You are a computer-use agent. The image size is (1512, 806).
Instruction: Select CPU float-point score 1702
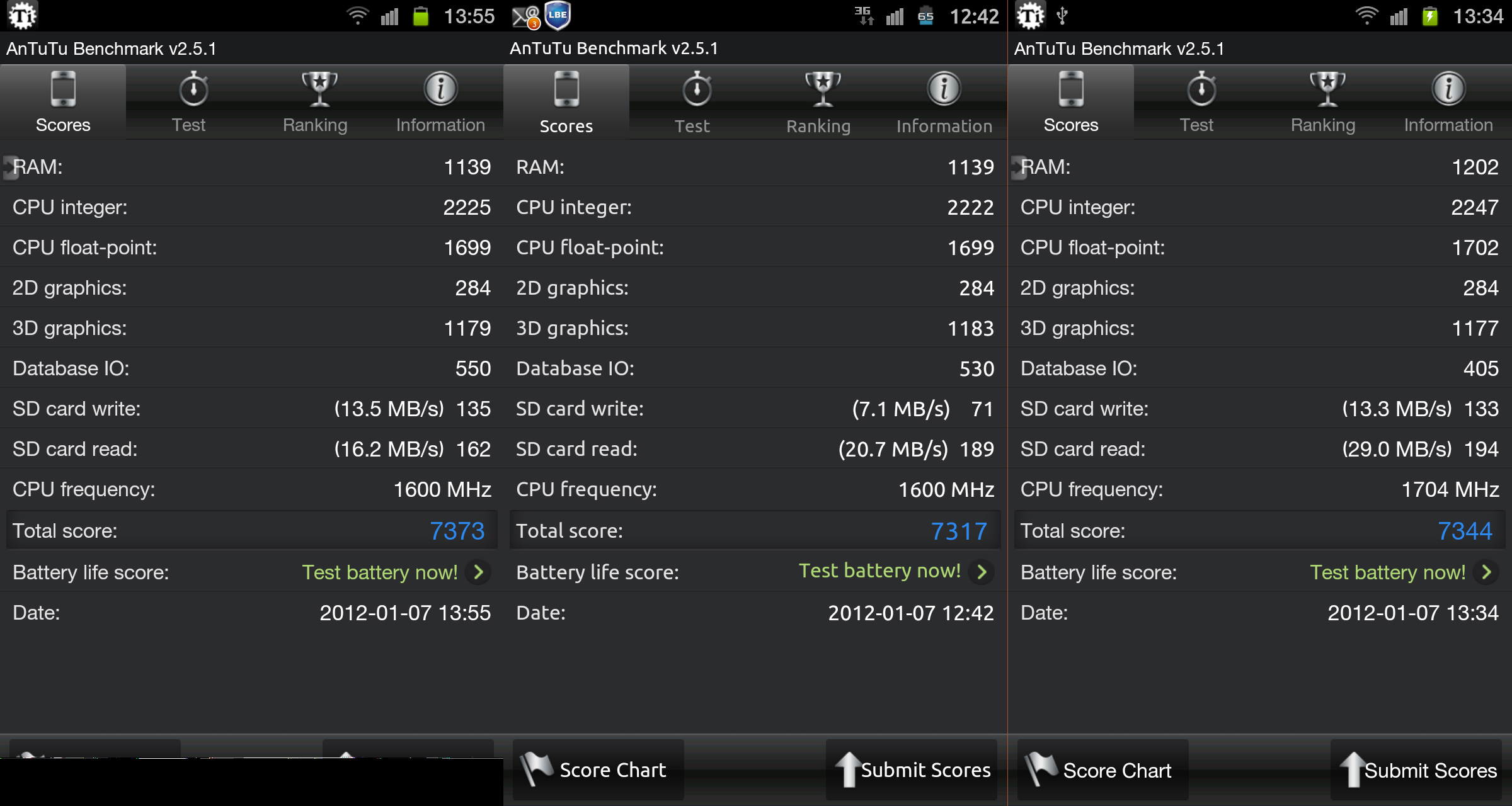click(x=1475, y=247)
